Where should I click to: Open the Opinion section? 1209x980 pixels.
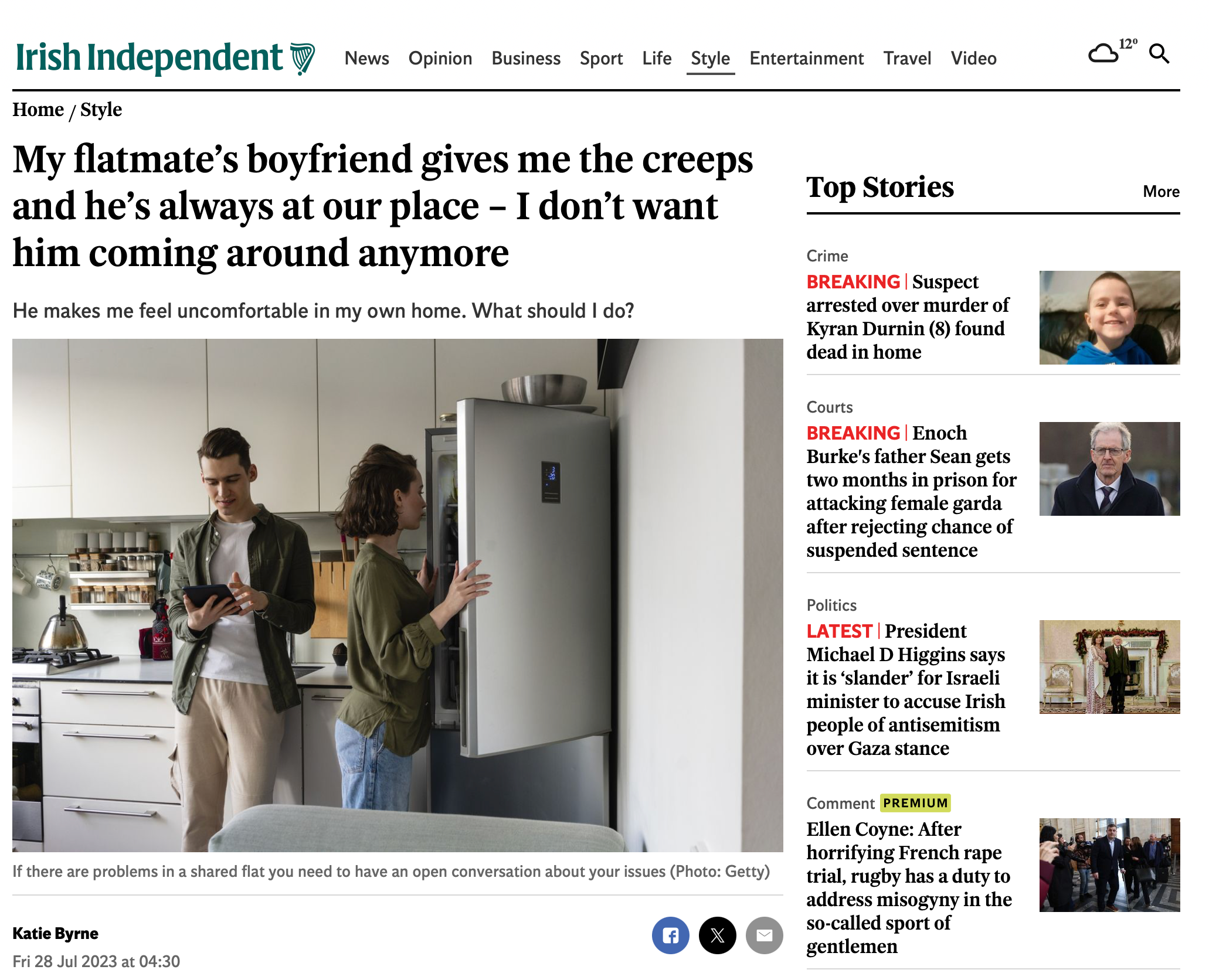[x=440, y=58]
